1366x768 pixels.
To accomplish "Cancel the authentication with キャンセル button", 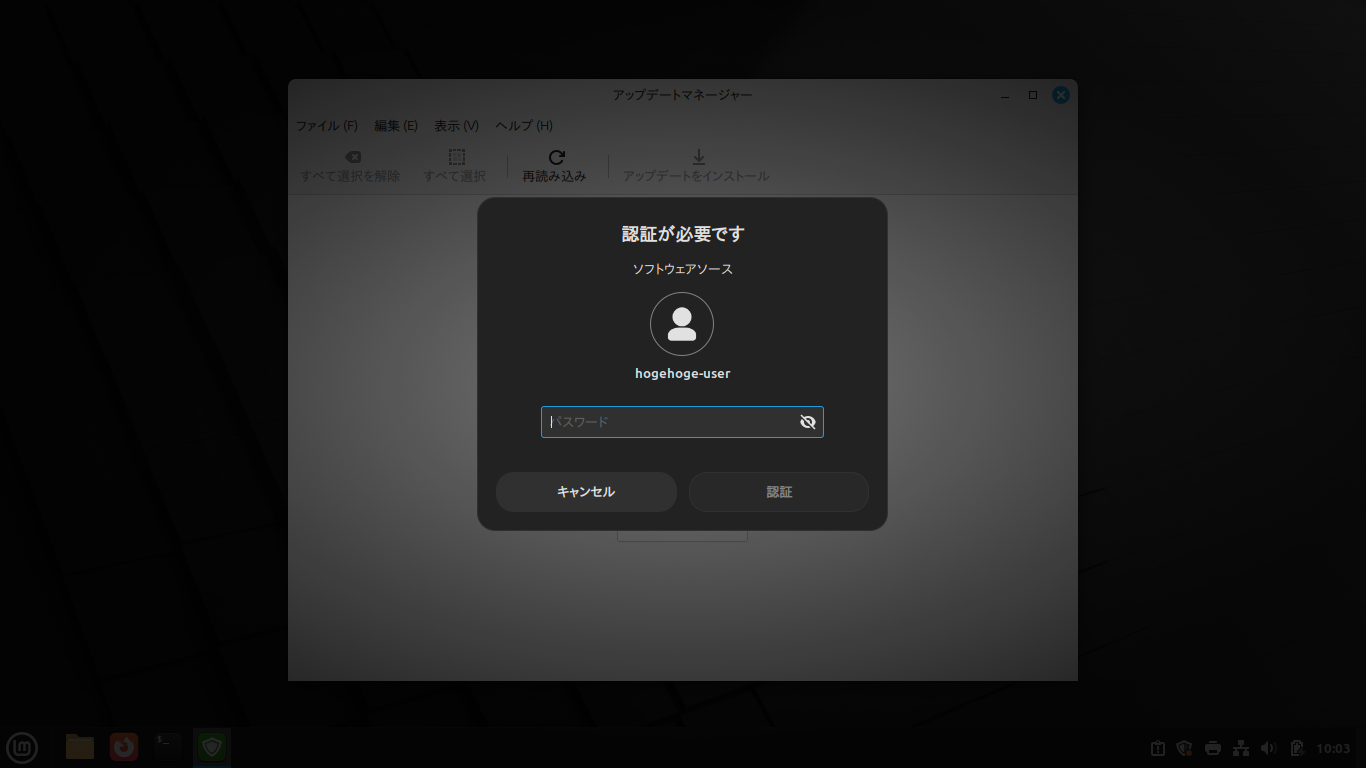I will click(x=586, y=492).
